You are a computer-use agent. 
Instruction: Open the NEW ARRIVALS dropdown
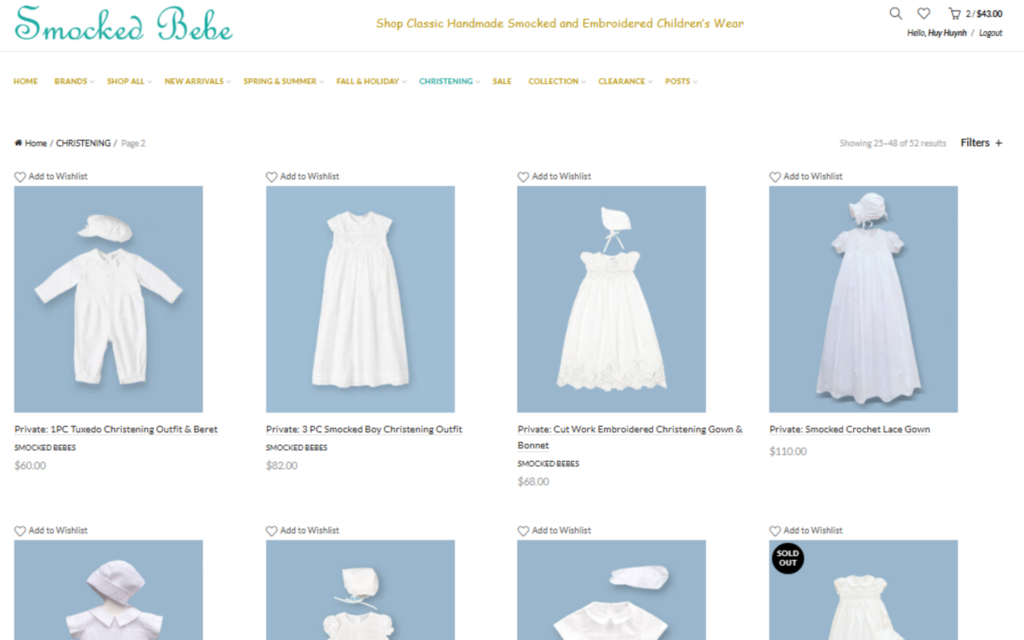coord(197,81)
